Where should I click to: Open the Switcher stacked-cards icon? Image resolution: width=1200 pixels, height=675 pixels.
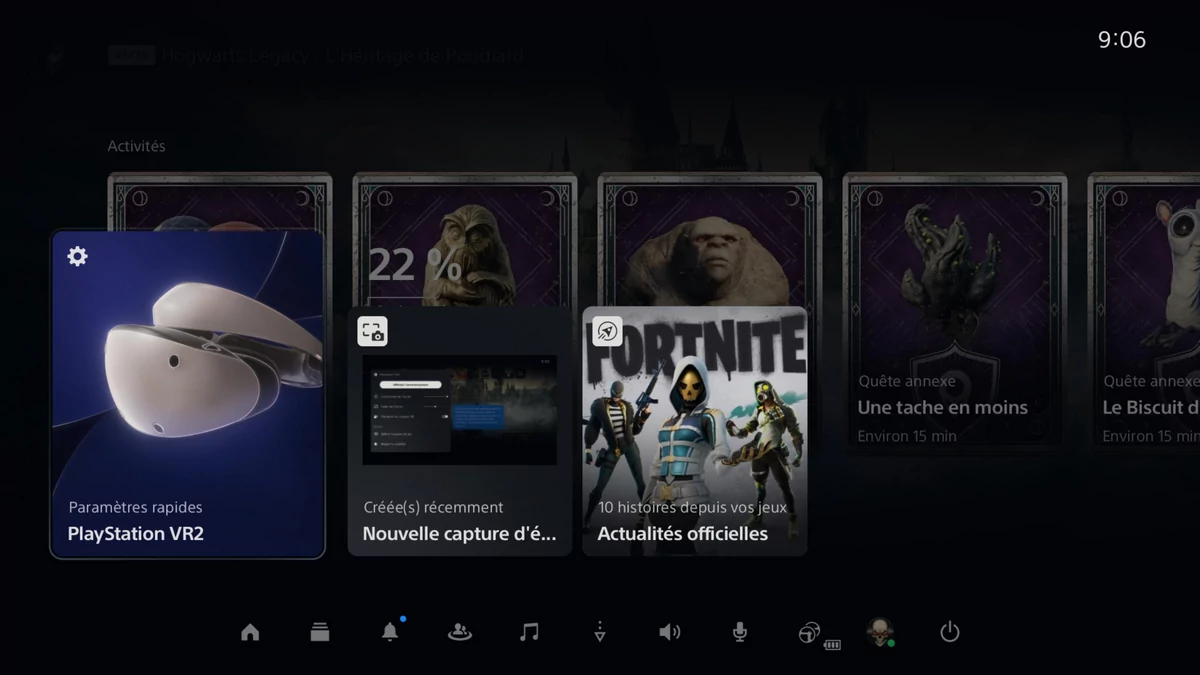click(x=320, y=632)
